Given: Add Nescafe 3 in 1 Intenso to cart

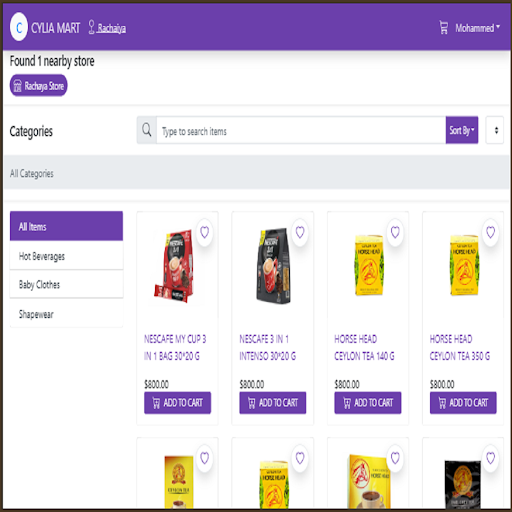Looking at the screenshot, I should [273, 403].
